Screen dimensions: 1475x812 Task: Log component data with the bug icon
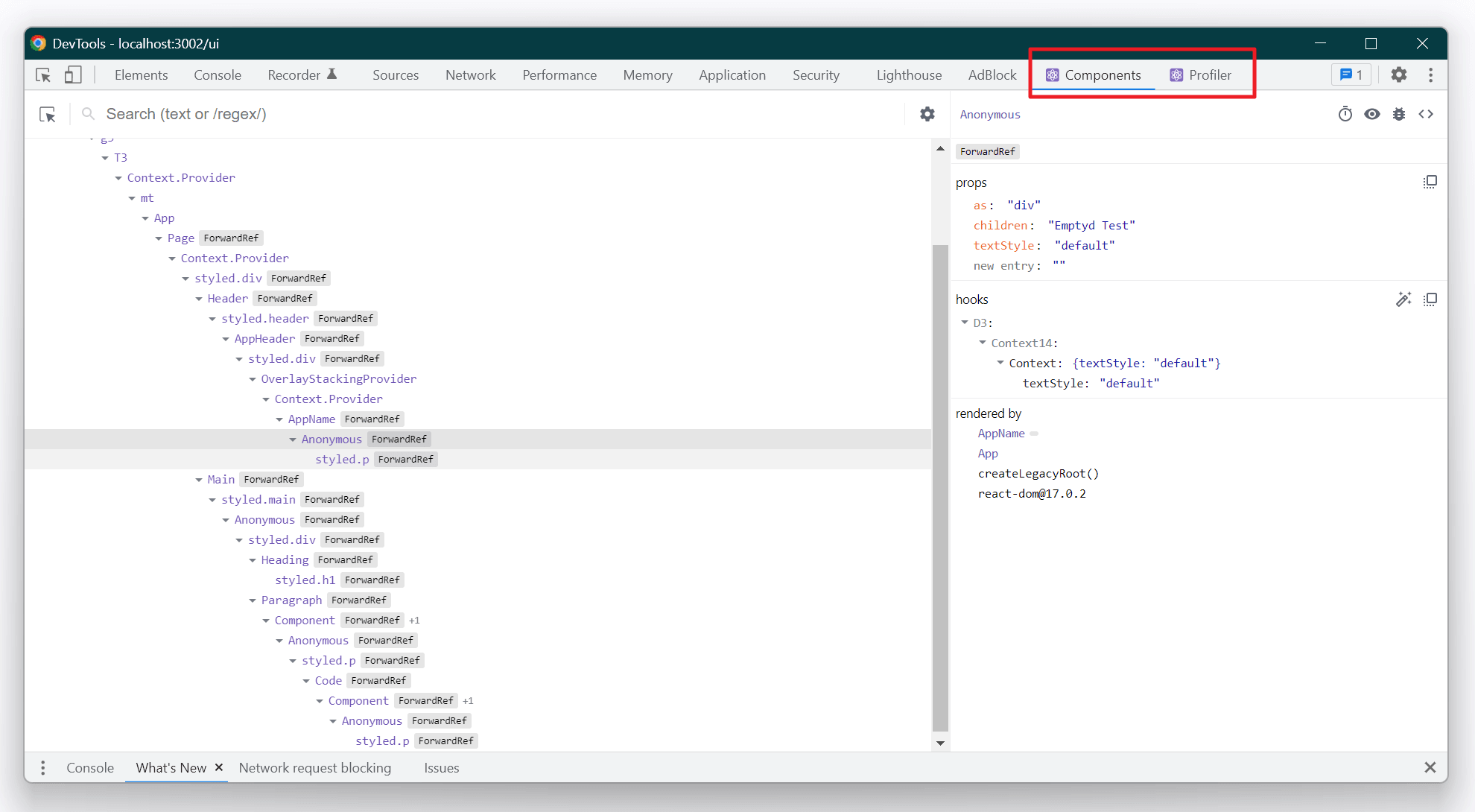point(1399,114)
